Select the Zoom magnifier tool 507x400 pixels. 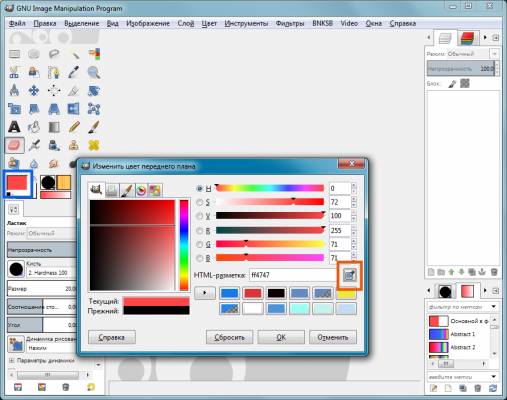(x=94, y=72)
